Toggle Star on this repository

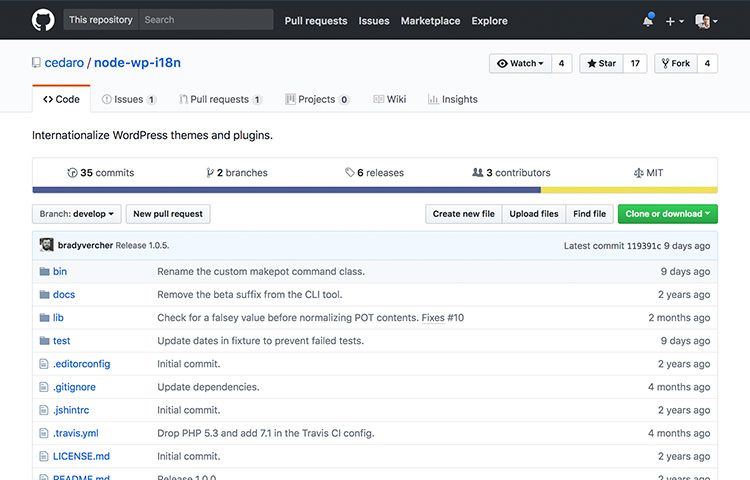[602, 63]
